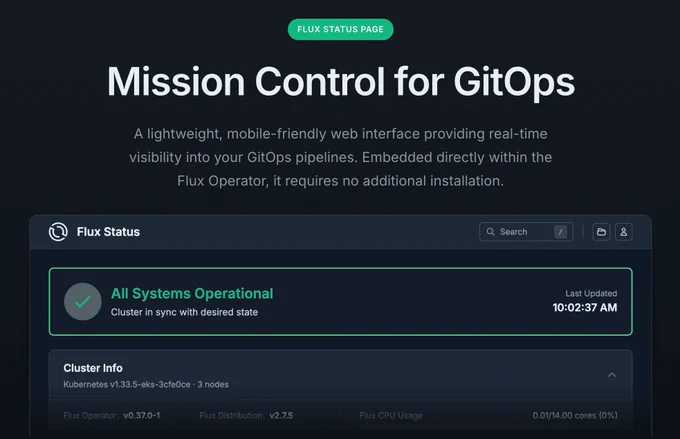Click the slash shortcut key badge

tap(560, 232)
